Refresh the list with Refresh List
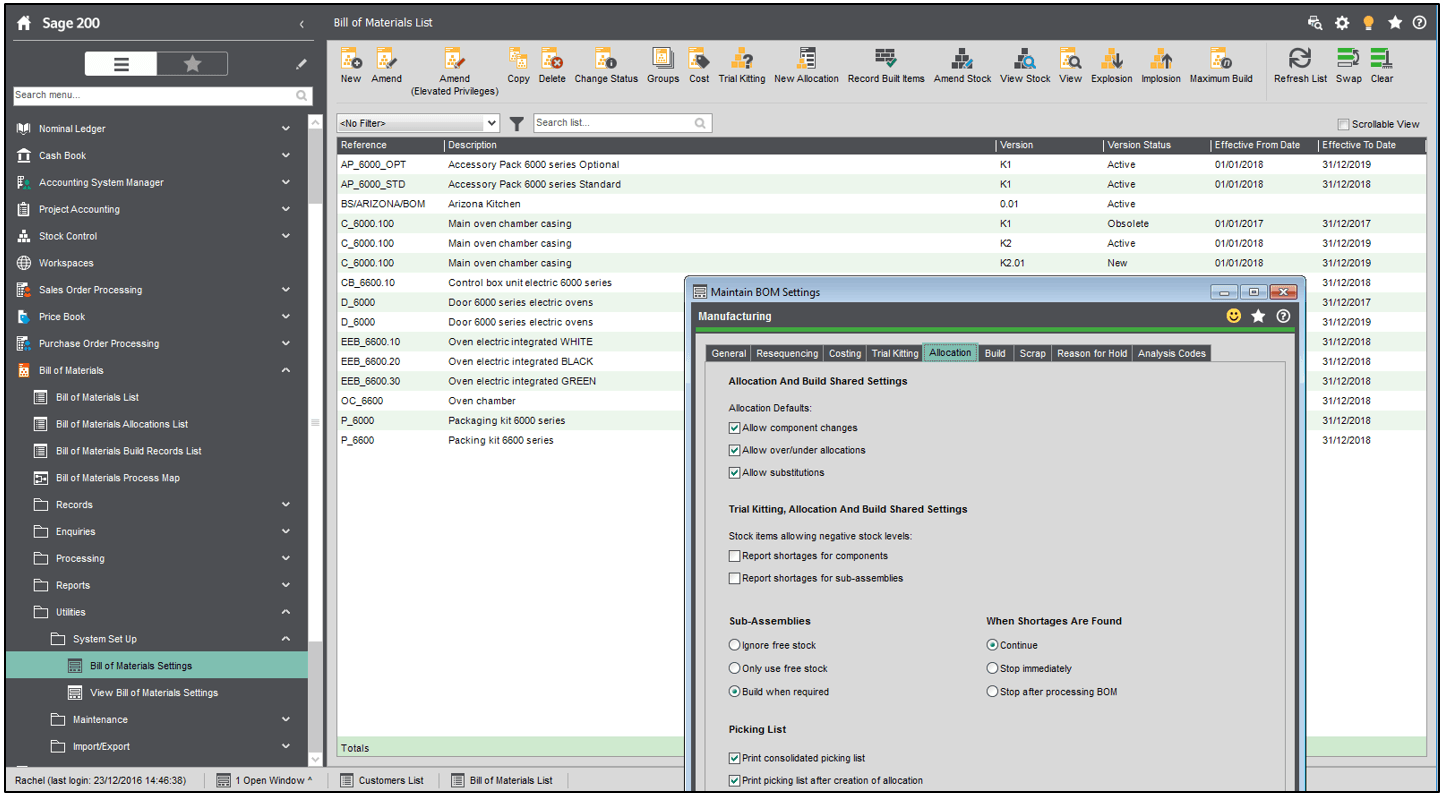 click(1300, 59)
